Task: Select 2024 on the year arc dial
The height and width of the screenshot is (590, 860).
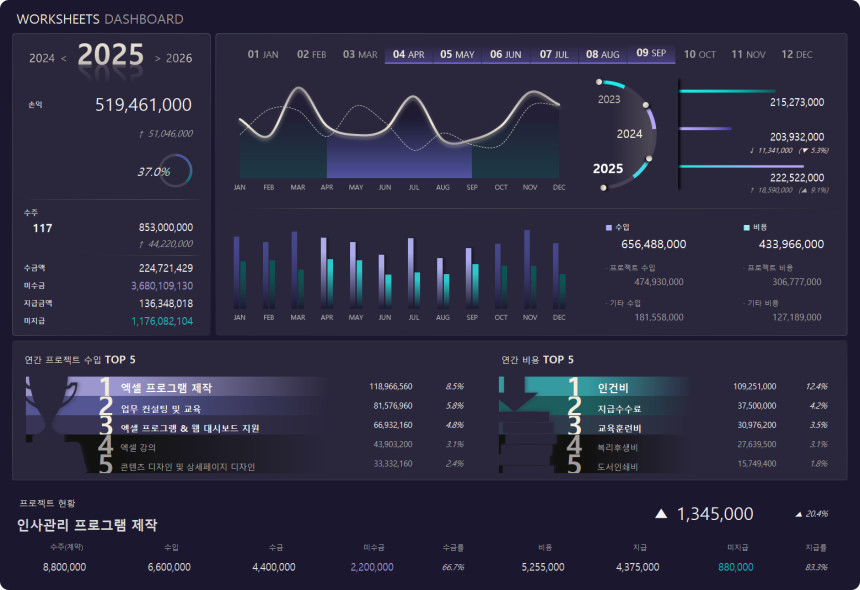Action: (x=629, y=133)
